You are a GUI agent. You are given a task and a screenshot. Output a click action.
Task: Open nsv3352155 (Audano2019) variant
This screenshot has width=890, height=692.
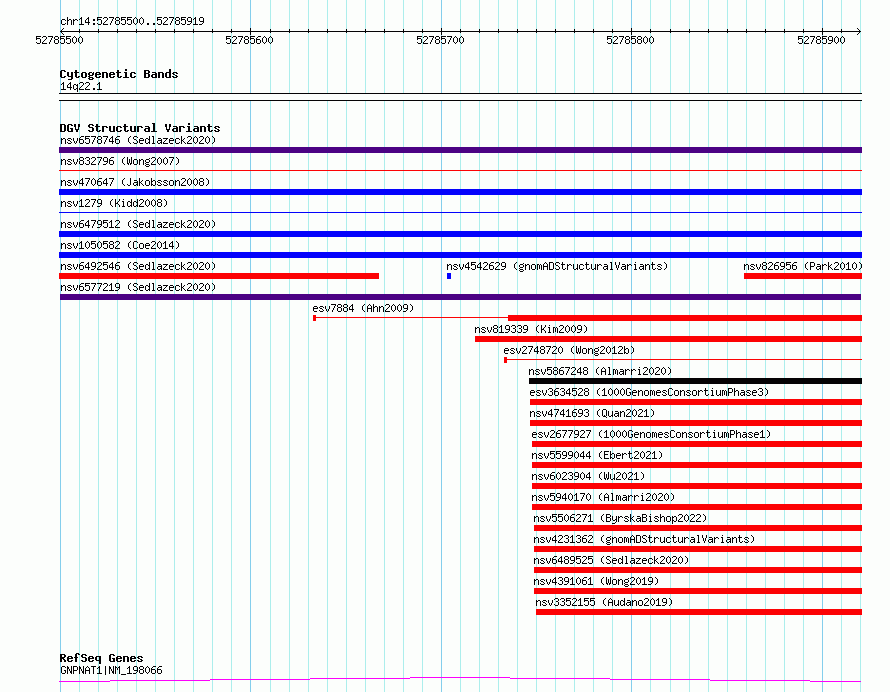tap(604, 602)
